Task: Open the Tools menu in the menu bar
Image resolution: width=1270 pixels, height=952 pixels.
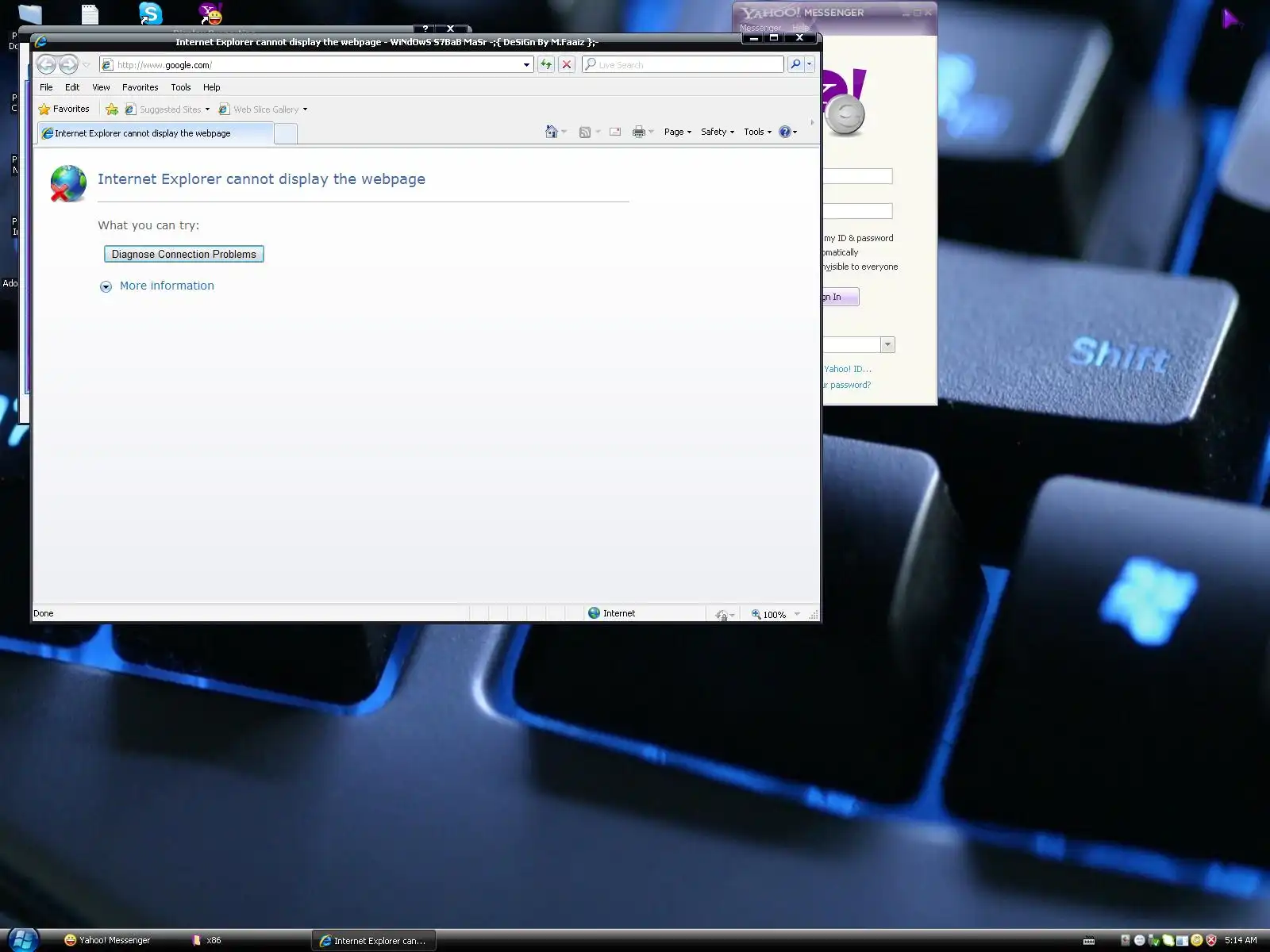Action: pos(181,87)
